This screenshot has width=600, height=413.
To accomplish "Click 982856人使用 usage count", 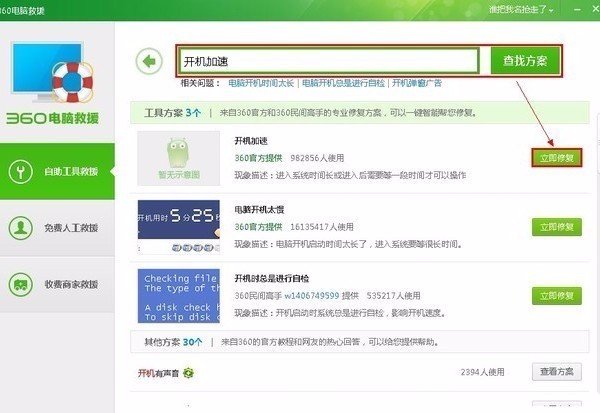I will point(317,158).
